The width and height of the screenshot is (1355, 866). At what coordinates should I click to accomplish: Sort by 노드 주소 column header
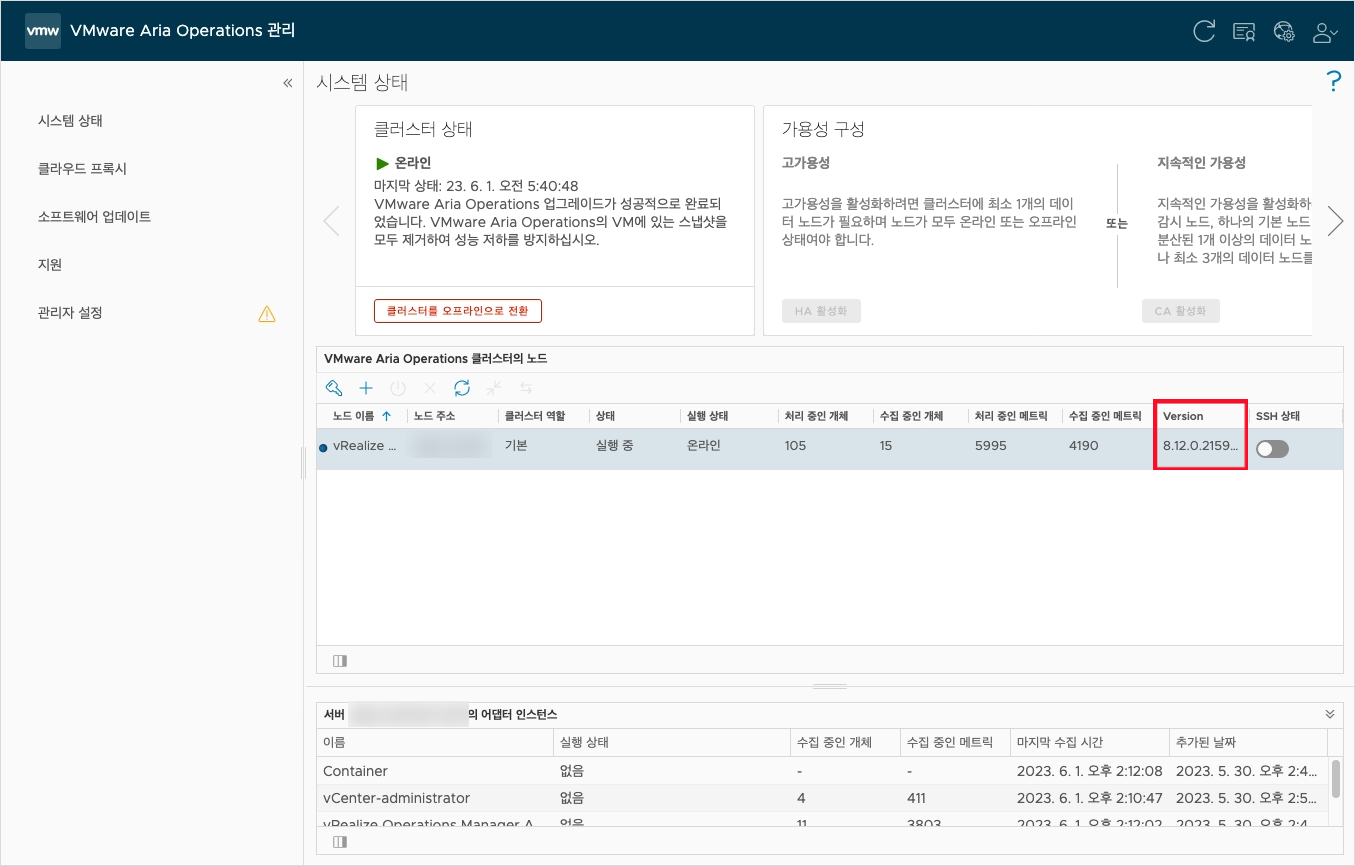(x=435, y=416)
